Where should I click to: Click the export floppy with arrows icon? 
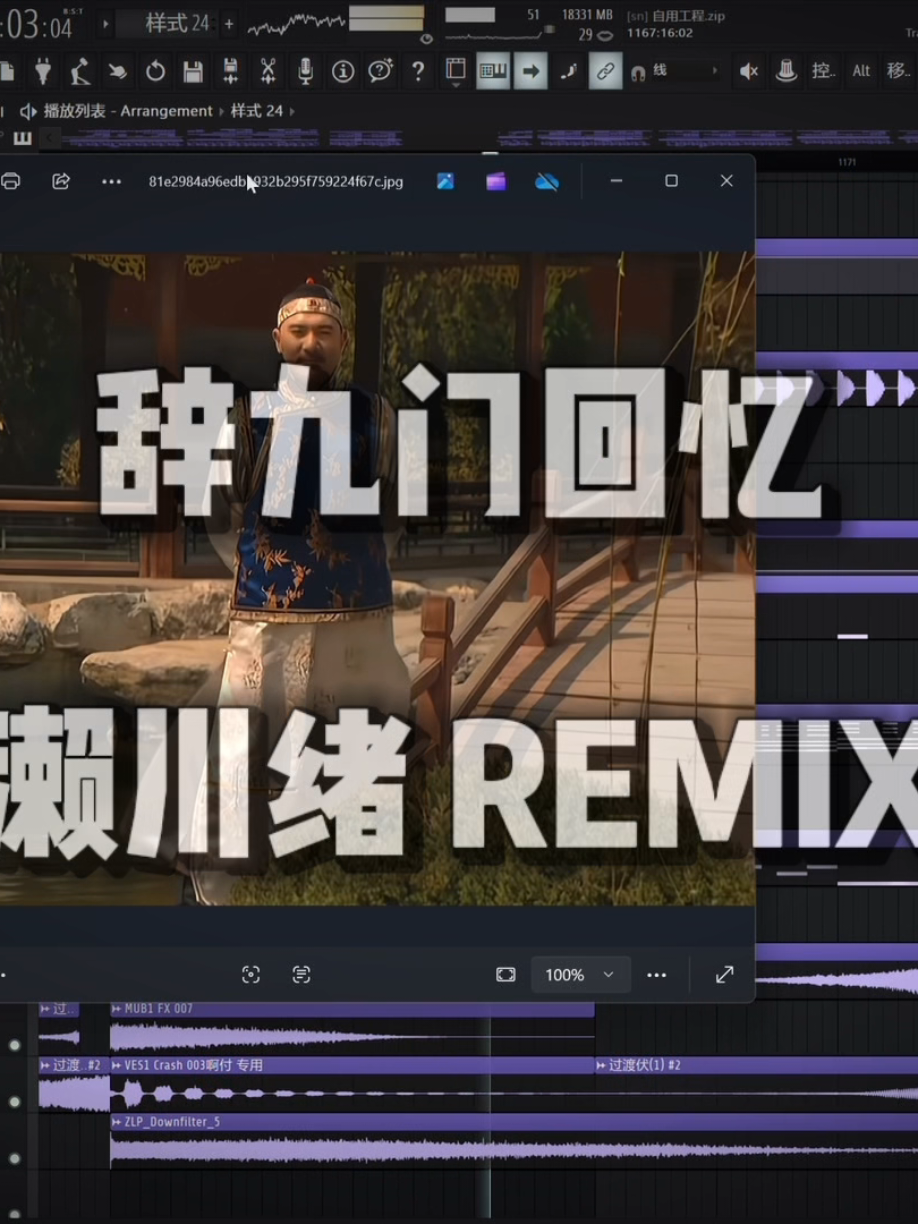230,71
